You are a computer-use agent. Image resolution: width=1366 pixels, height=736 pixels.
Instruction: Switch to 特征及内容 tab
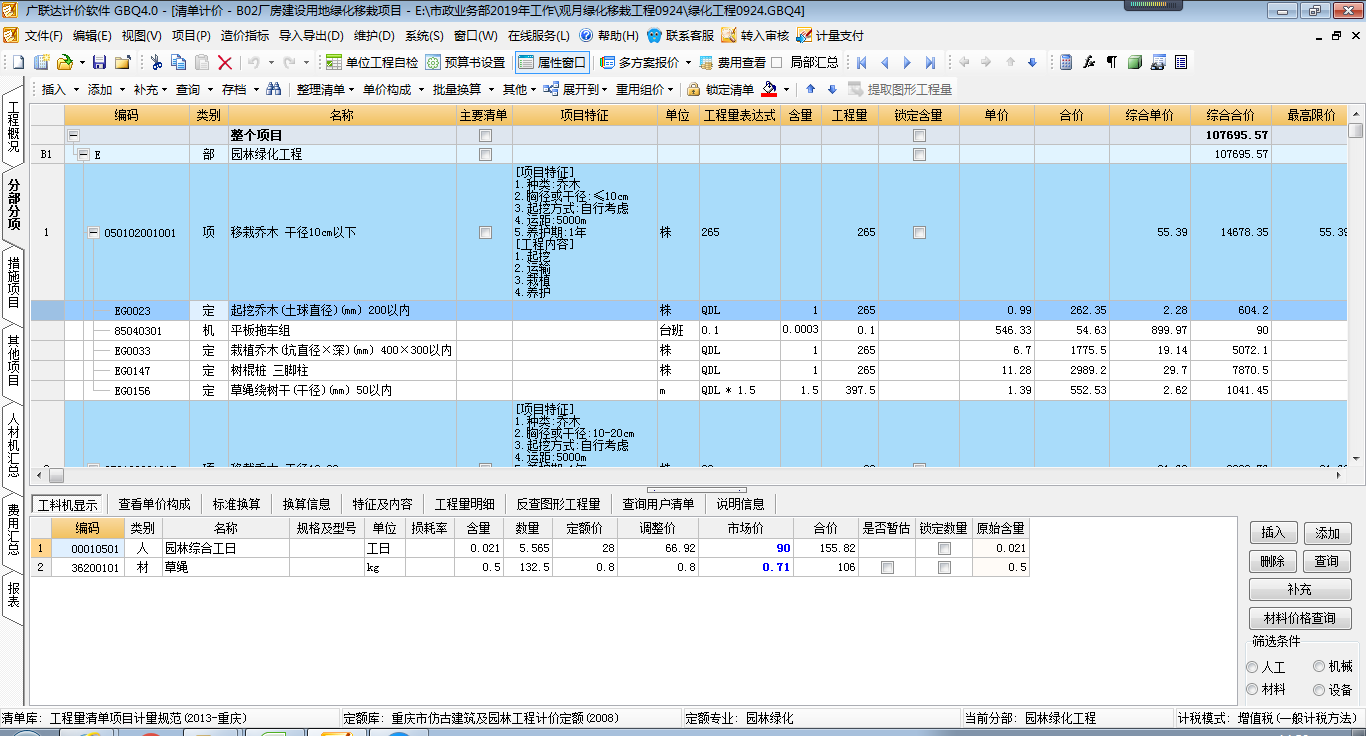tap(383, 504)
